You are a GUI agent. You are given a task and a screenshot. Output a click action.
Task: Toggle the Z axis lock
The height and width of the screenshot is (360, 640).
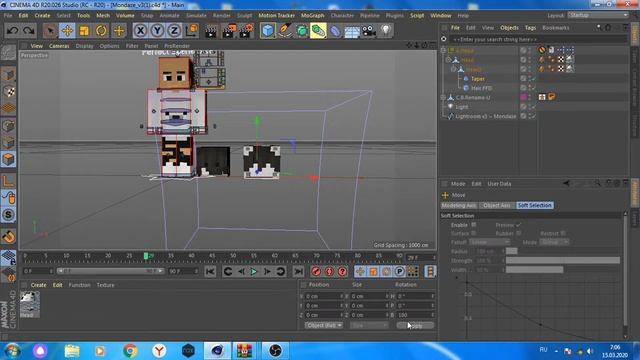pos(174,31)
